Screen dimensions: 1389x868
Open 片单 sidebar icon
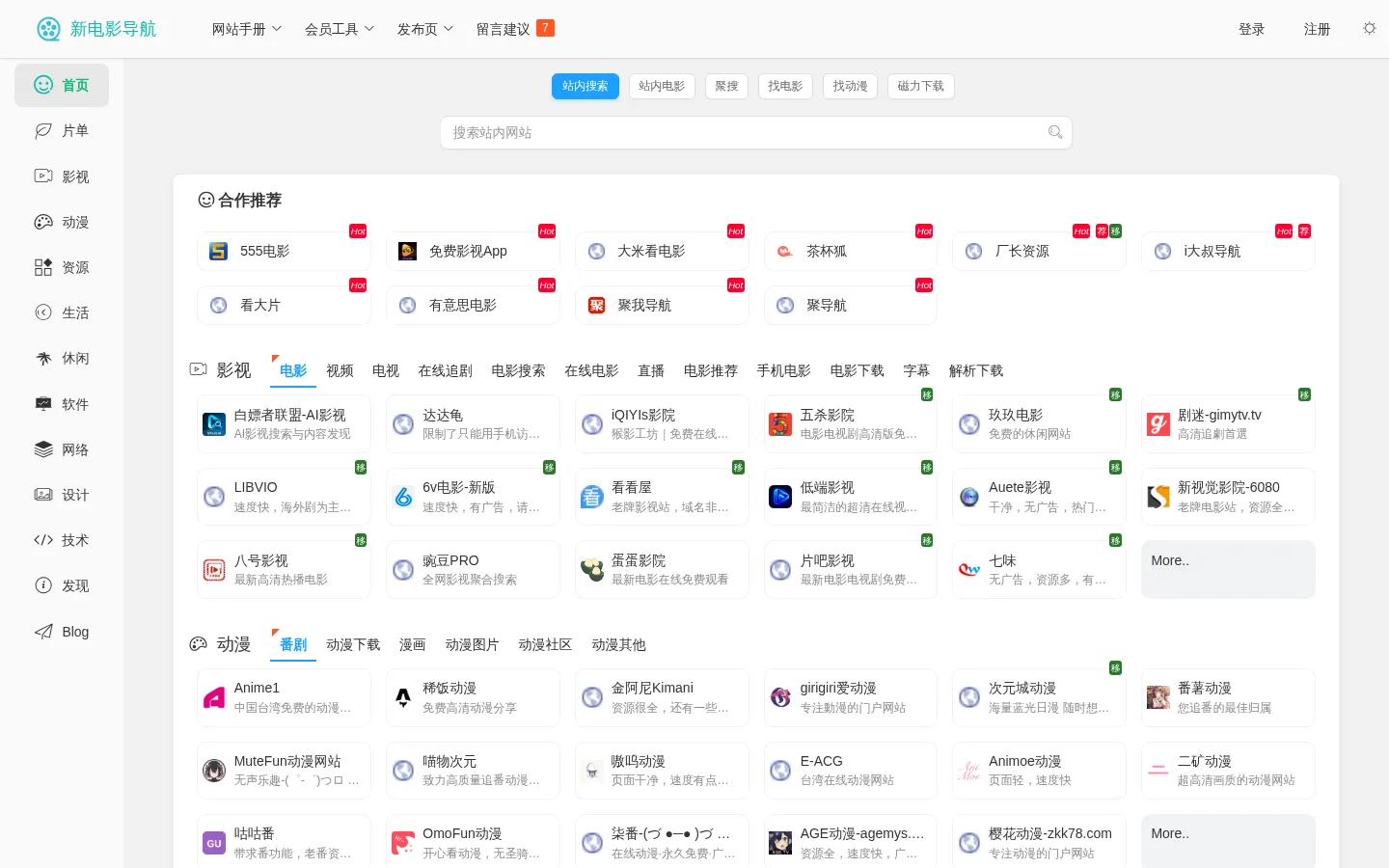(x=43, y=130)
